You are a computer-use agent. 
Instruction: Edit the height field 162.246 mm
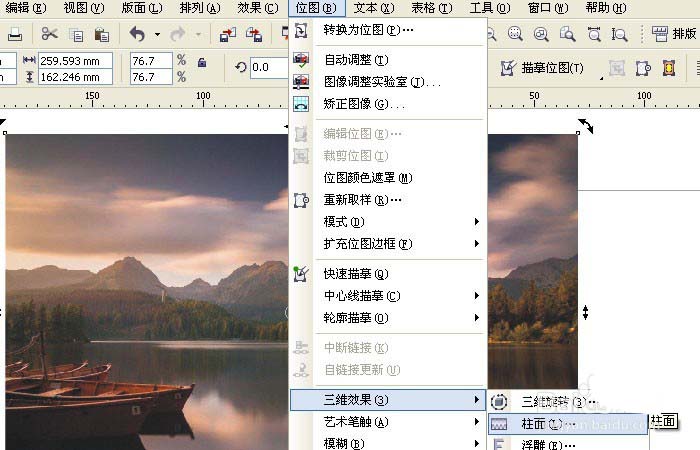click(x=75, y=77)
